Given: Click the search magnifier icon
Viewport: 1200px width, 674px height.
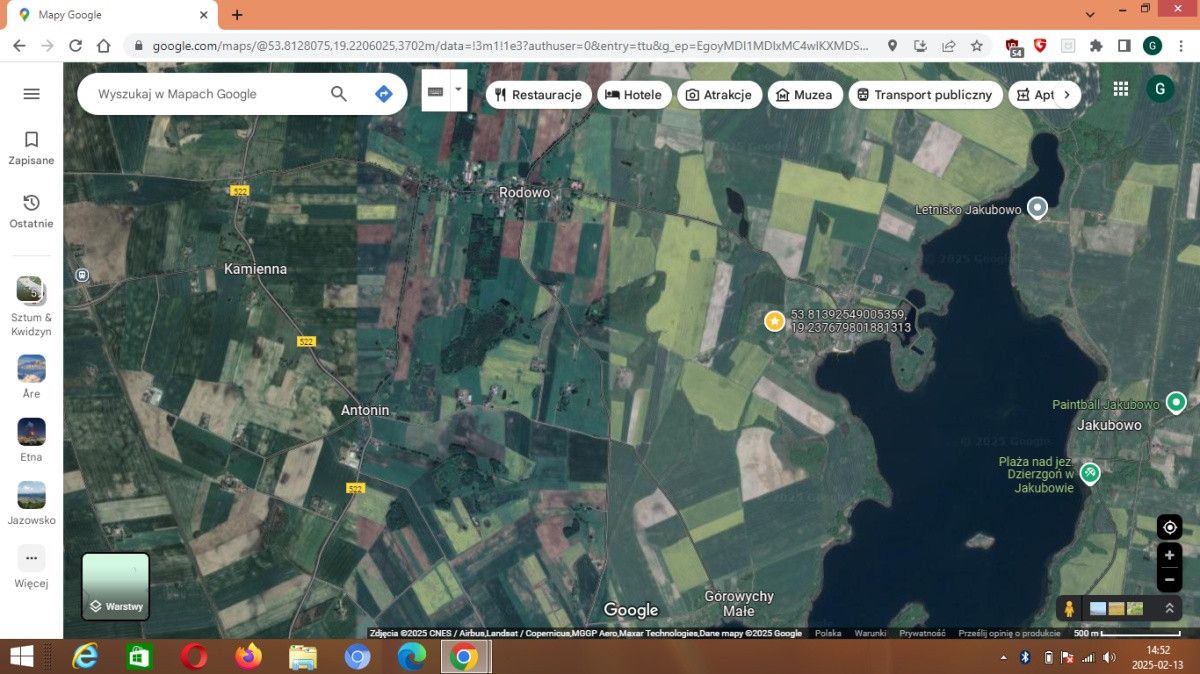Looking at the screenshot, I should pyautogui.click(x=339, y=94).
